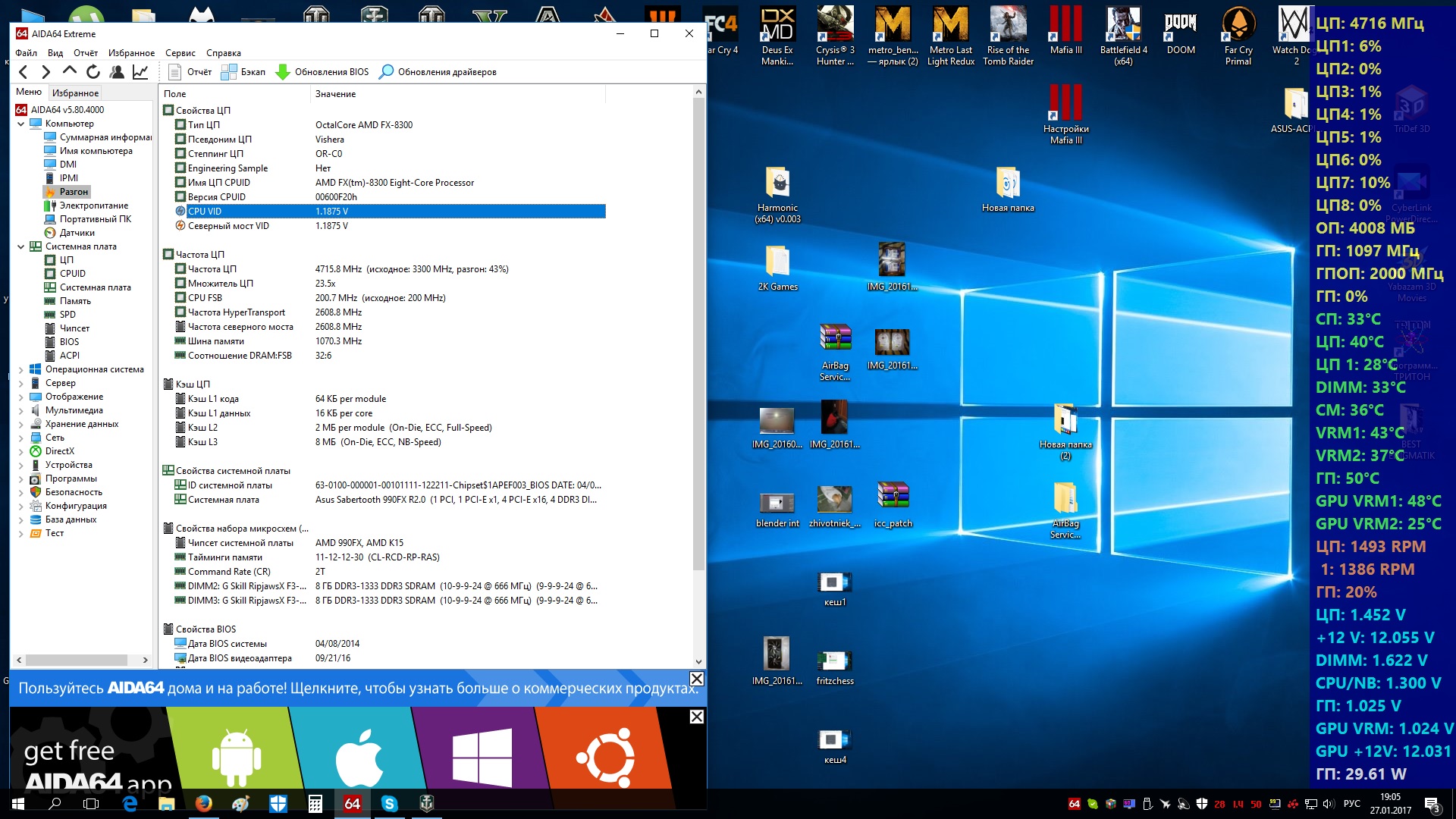Image resolution: width=1456 pixels, height=819 pixels.
Task: Select Датчики in the sidebar tree
Action: point(77,233)
